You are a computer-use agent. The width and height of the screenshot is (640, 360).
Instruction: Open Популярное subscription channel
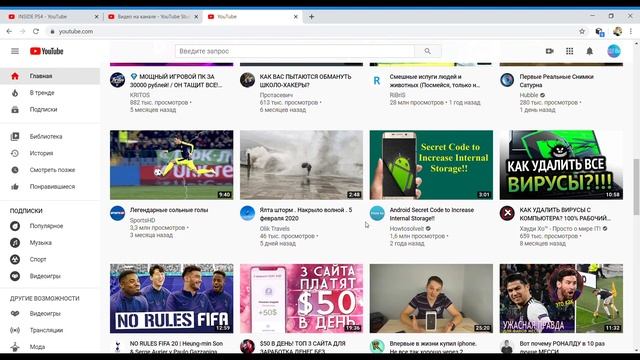pyautogui.click(x=50, y=226)
